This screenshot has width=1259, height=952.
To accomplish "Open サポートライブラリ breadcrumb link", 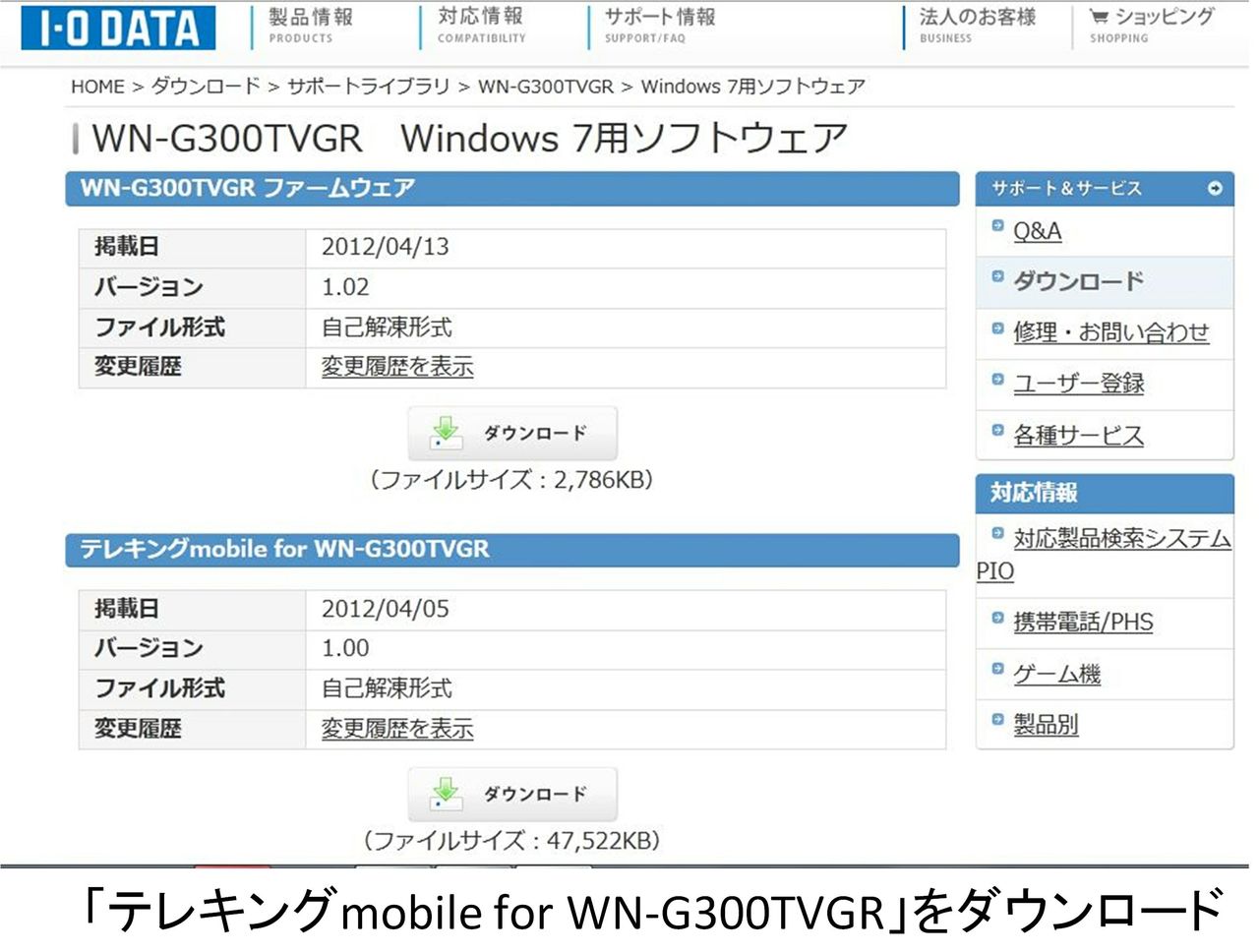I will [x=368, y=87].
